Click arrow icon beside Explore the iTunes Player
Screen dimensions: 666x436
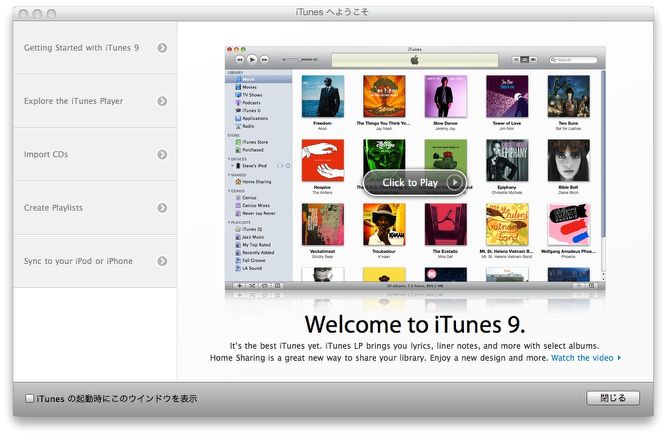click(x=162, y=101)
